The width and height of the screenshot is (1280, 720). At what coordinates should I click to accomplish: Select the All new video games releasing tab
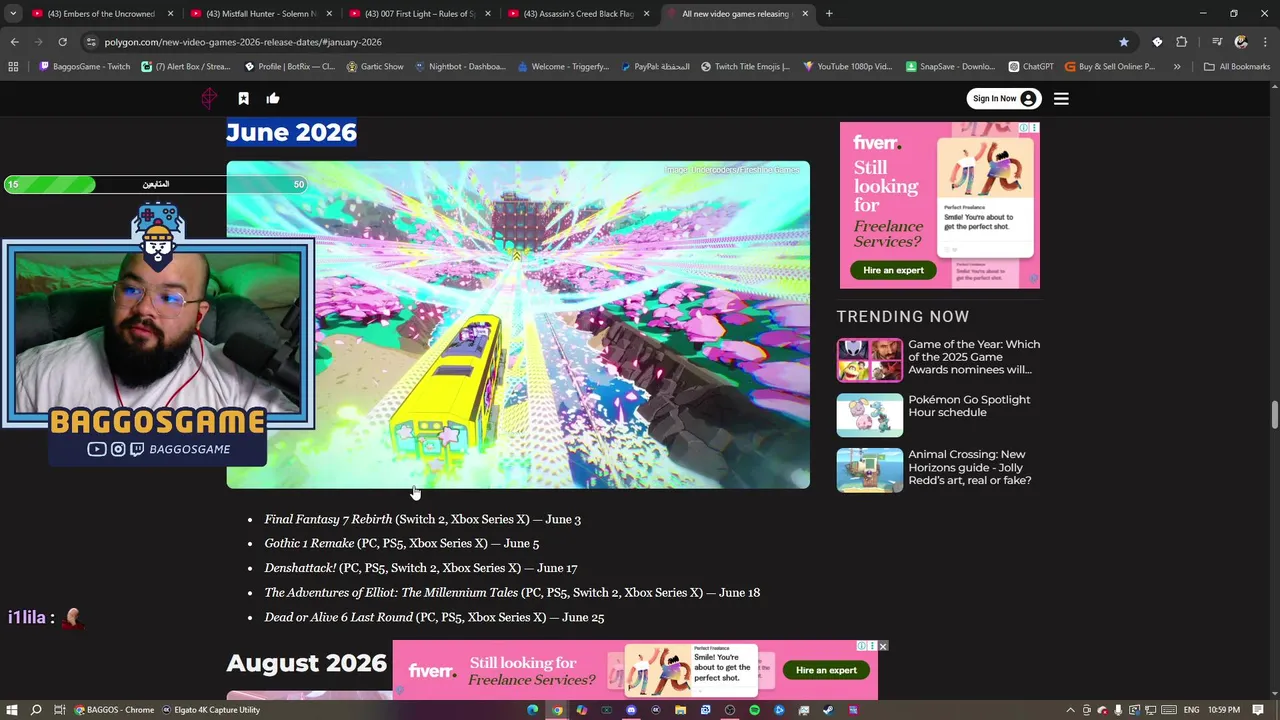(x=738, y=14)
